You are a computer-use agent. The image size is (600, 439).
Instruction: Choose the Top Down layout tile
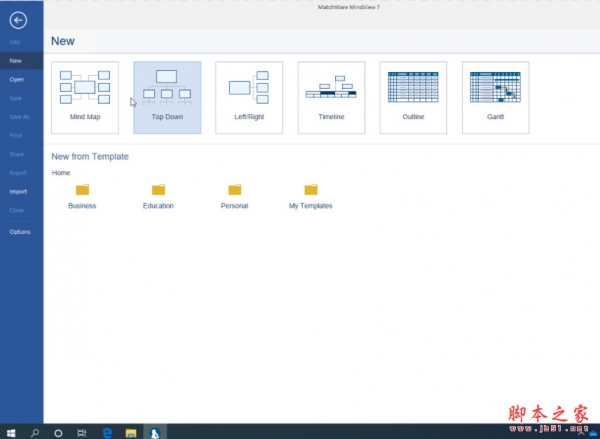tap(167, 98)
